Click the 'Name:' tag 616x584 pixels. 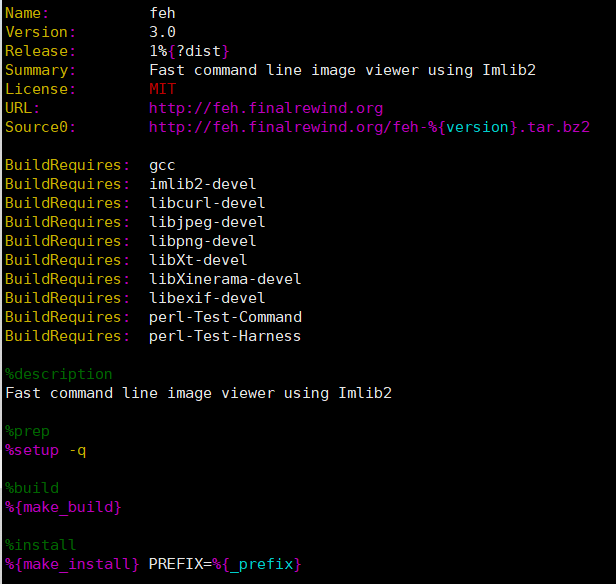point(27,13)
